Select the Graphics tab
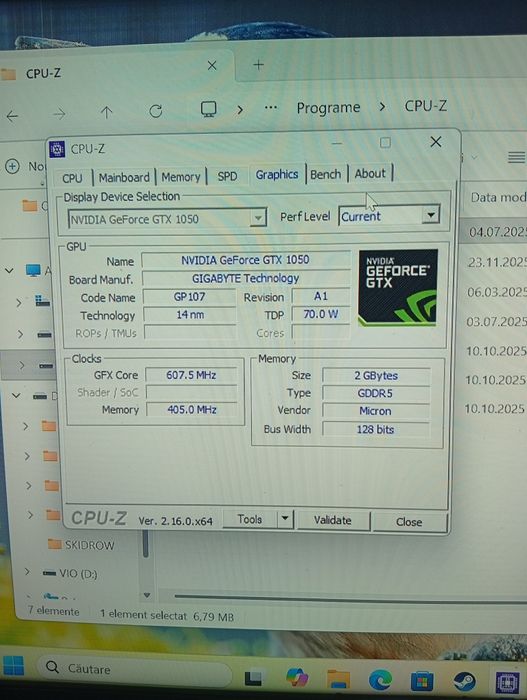 (277, 174)
